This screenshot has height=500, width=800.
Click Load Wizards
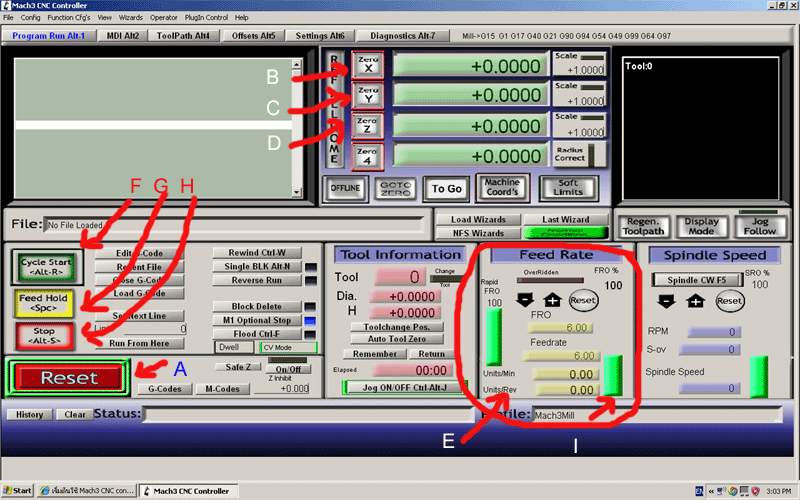478,219
